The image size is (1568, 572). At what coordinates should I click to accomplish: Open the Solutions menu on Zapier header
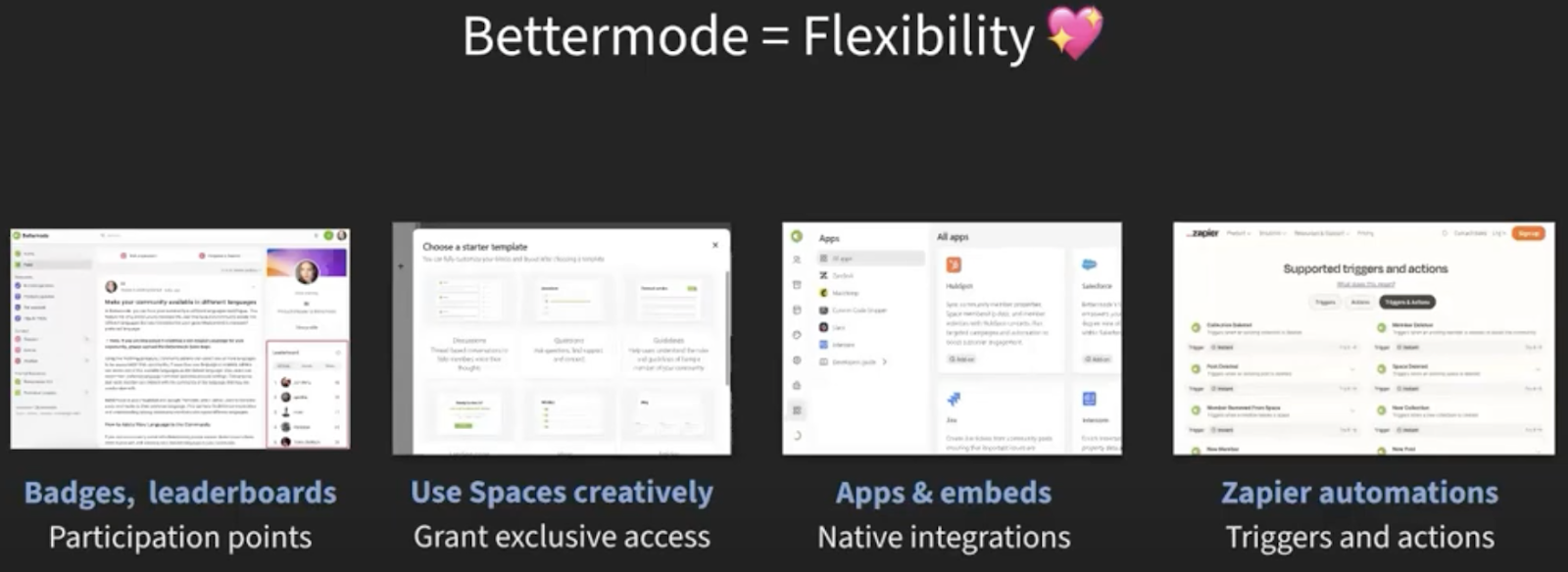tap(1272, 233)
